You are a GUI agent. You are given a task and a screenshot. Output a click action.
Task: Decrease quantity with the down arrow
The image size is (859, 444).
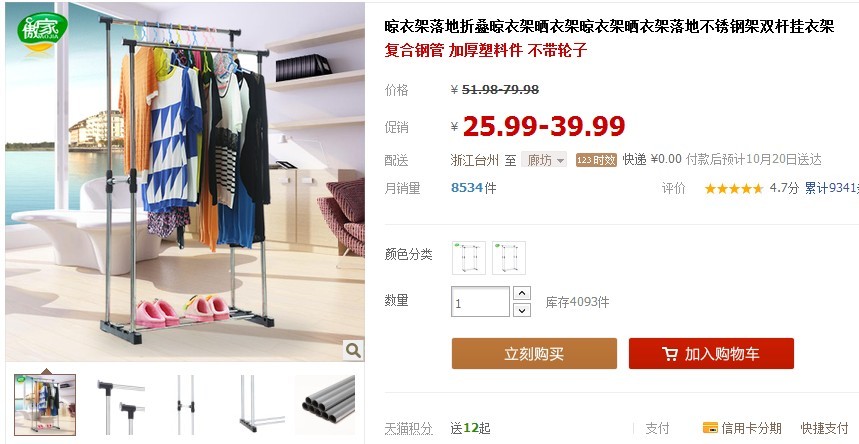click(522, 310)
